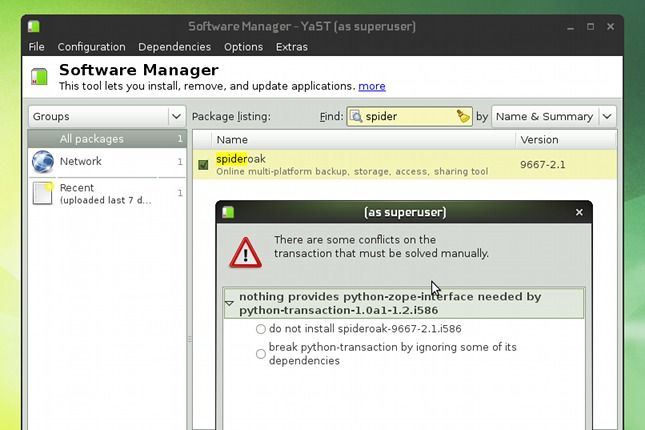The width and height of the screenshot is (645, 430).
Task: Click the conflict dialog's title bar icon
Action: point(228,212)
